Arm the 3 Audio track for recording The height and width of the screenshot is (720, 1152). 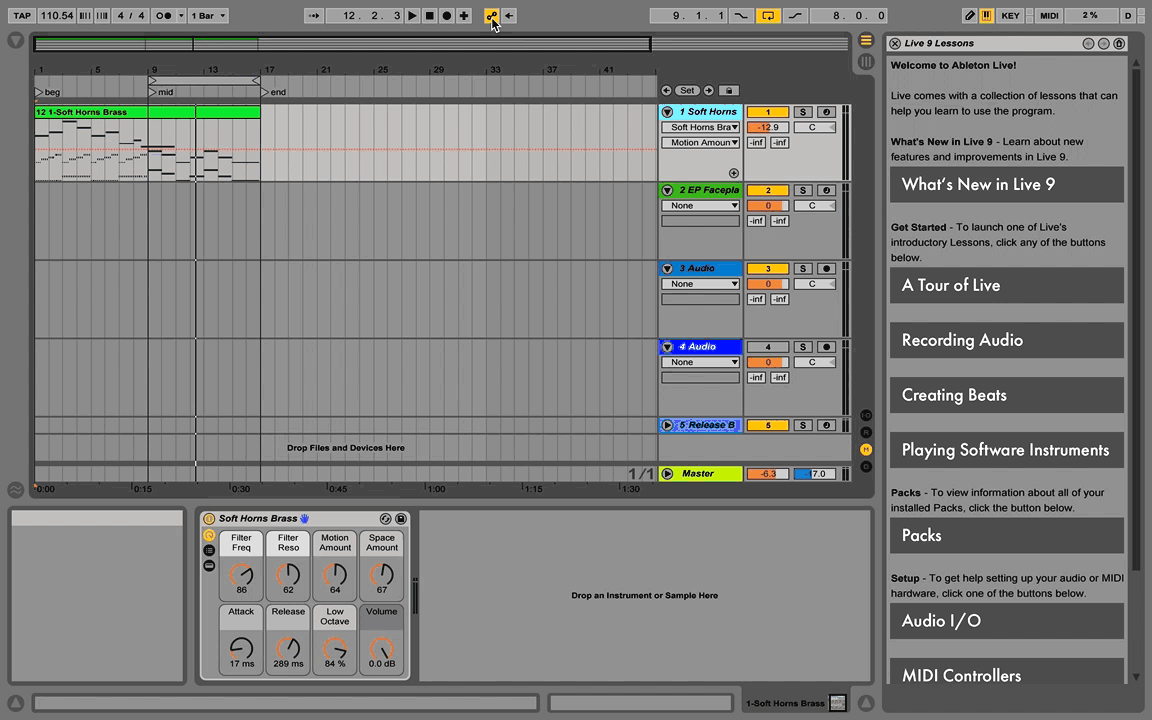tap(827, 269)
